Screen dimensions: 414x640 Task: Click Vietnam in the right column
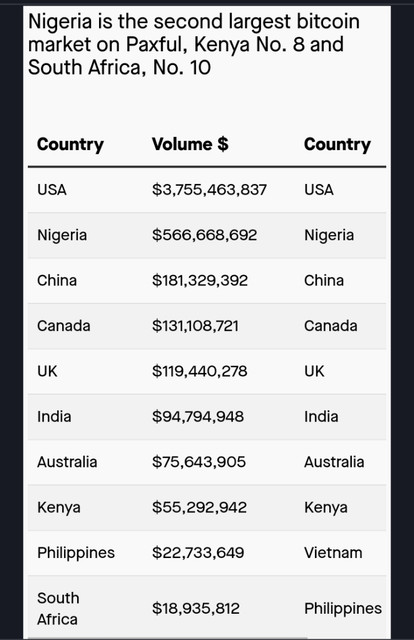click(x=333, y=553)
